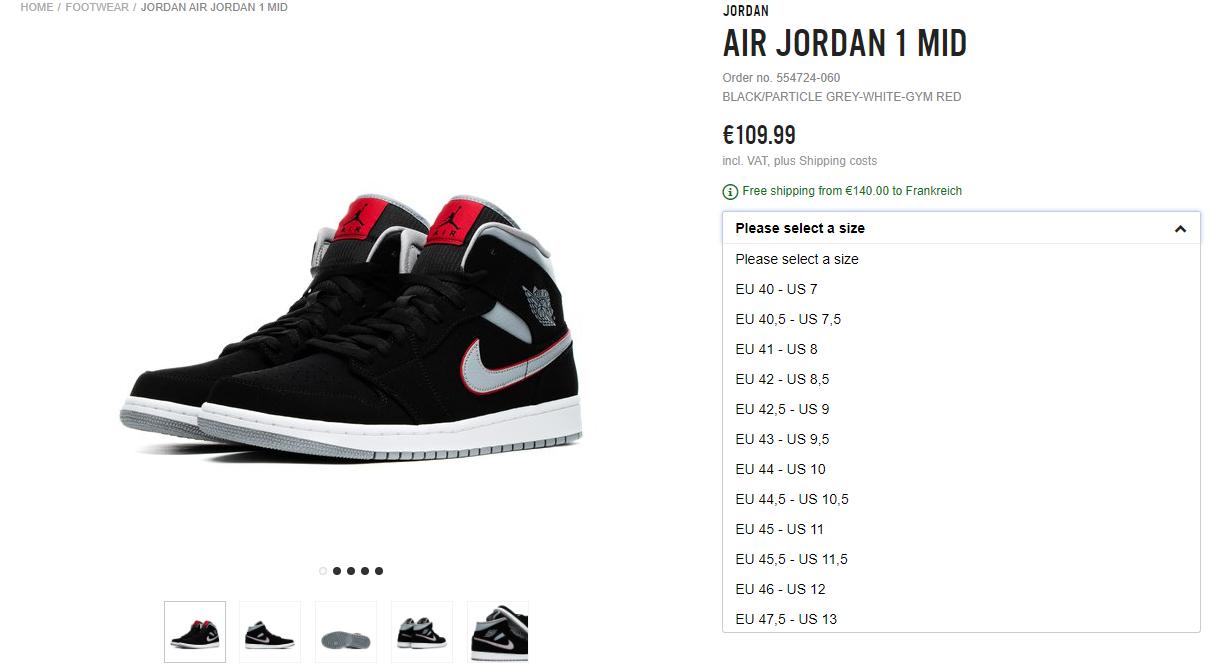The image size is (1214, 665).
Task: Open the fourth shoe pair thumbnail
Action: click(422, 632)
